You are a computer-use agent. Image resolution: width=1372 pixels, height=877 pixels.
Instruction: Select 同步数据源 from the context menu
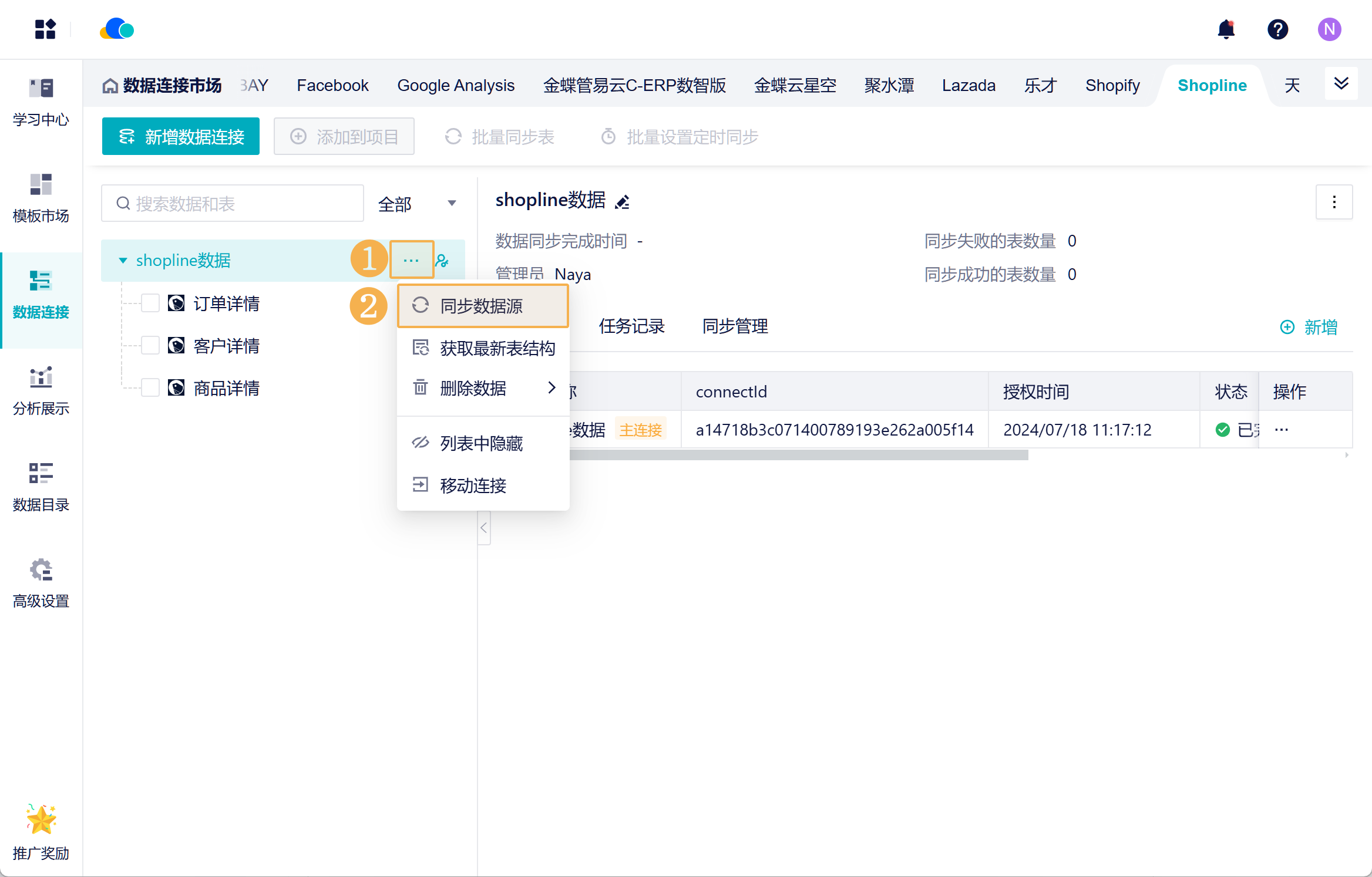point(482,306)
